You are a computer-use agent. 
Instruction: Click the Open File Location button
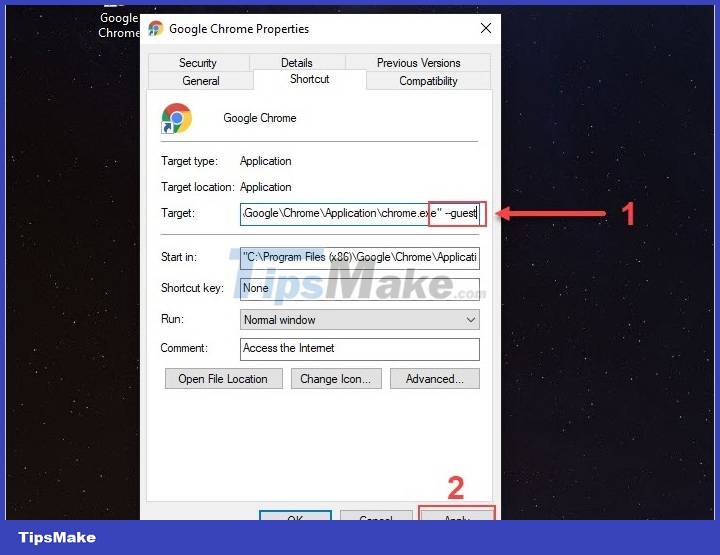(x=224, y=379)
